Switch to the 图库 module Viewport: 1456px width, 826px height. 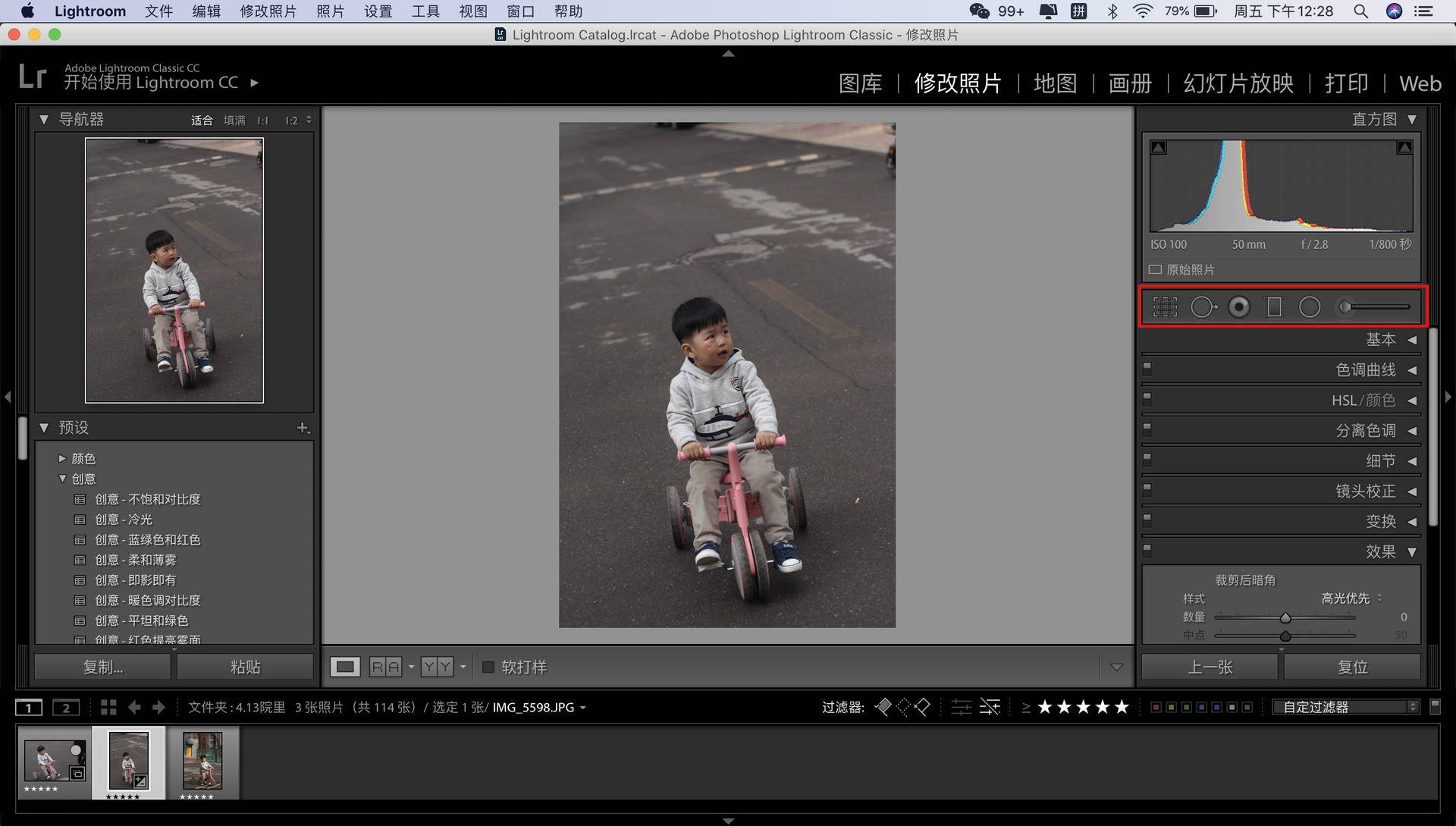[860, 83]
